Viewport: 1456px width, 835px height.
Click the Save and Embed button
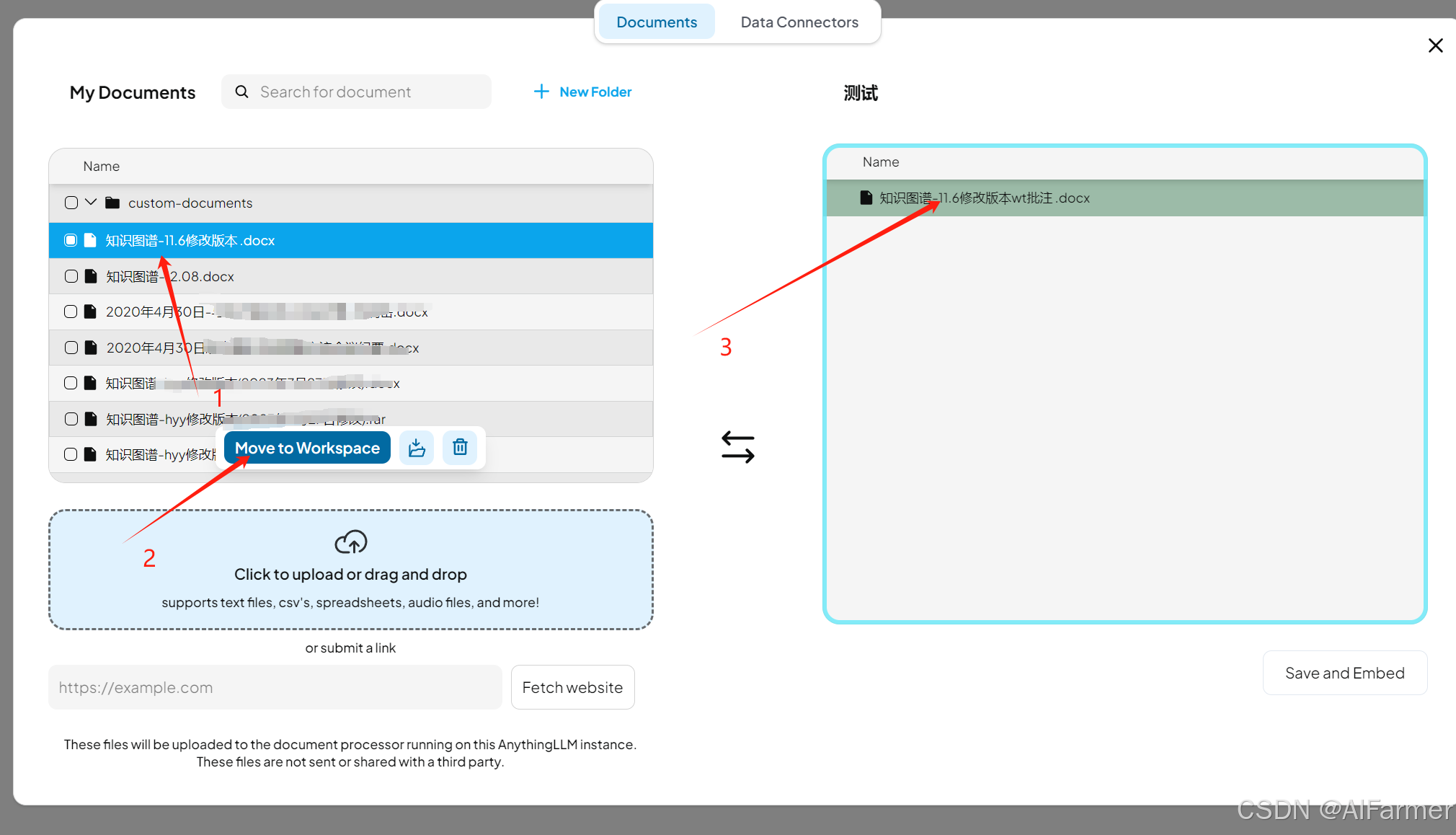tap(1344, 673)
